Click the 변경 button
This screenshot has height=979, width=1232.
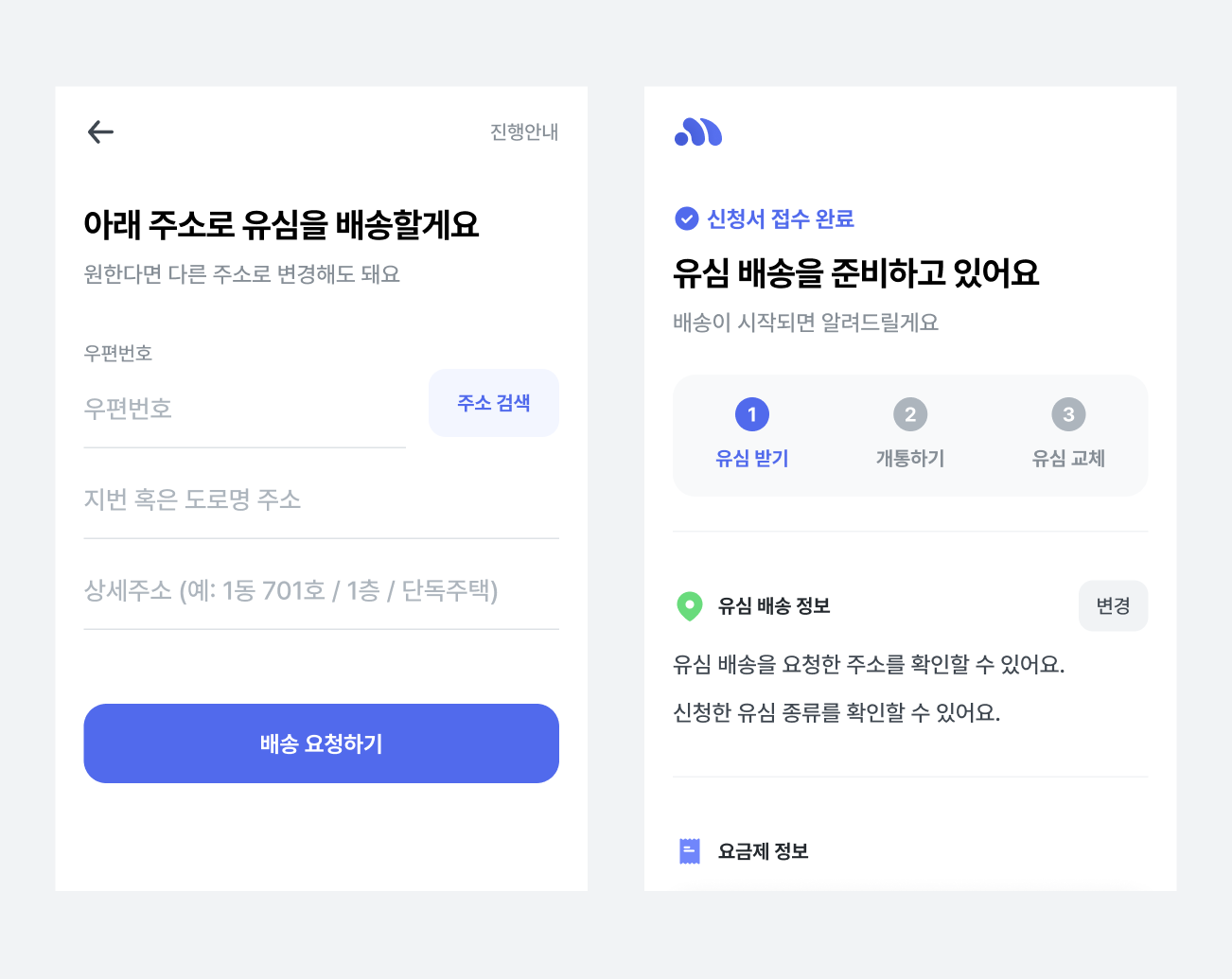coord(1114,605)
